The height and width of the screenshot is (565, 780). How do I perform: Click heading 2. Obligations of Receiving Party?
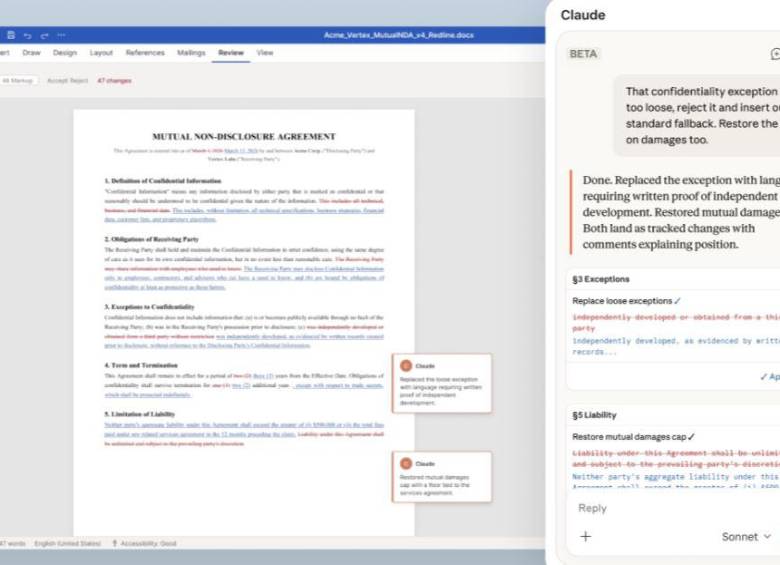(151, 239)
